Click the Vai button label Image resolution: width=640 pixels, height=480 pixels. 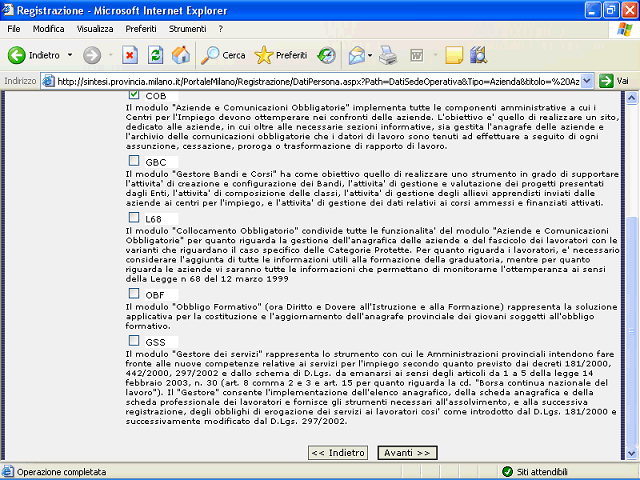pyautogui.click(x=622, y=81)
